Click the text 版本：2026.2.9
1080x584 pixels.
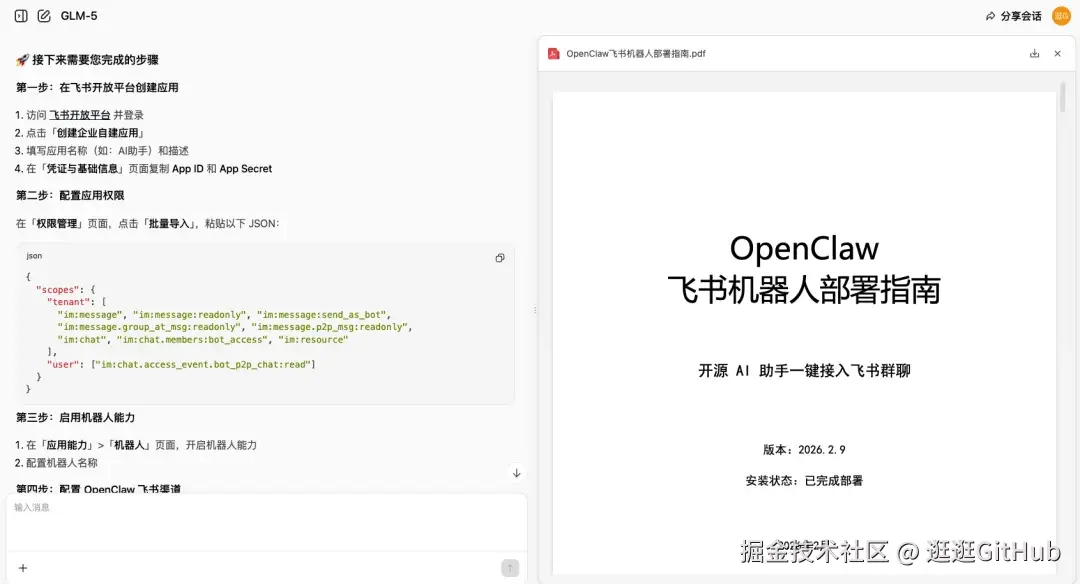pos(804,450)
